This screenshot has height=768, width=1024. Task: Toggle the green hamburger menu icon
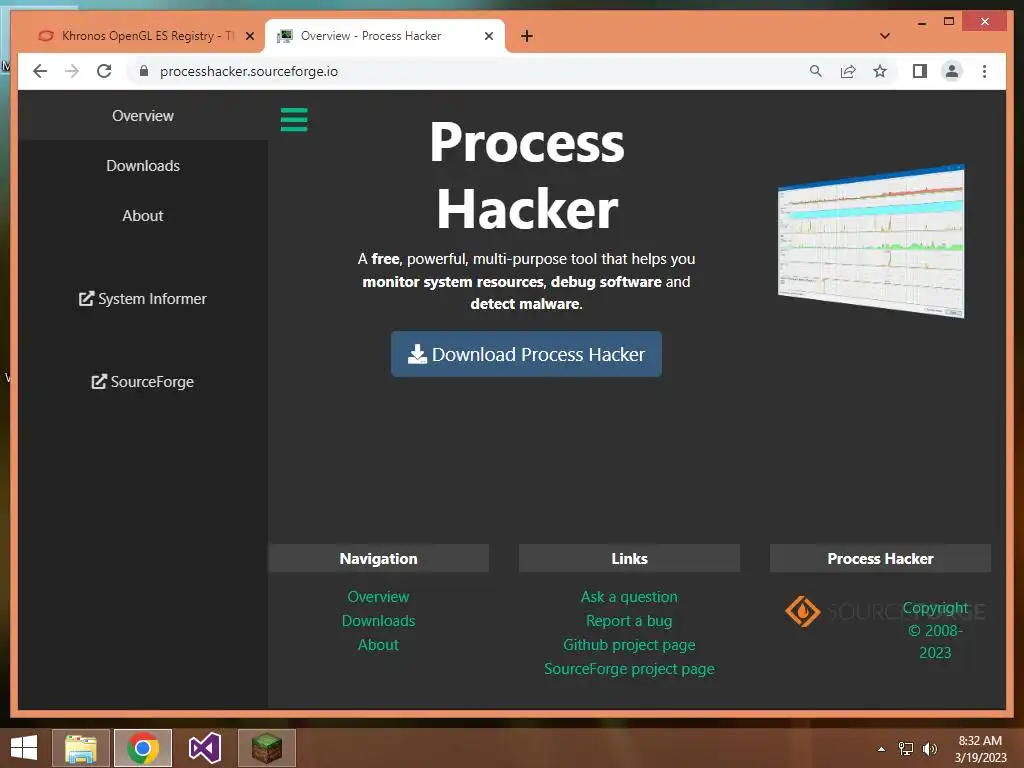point(294,120)
